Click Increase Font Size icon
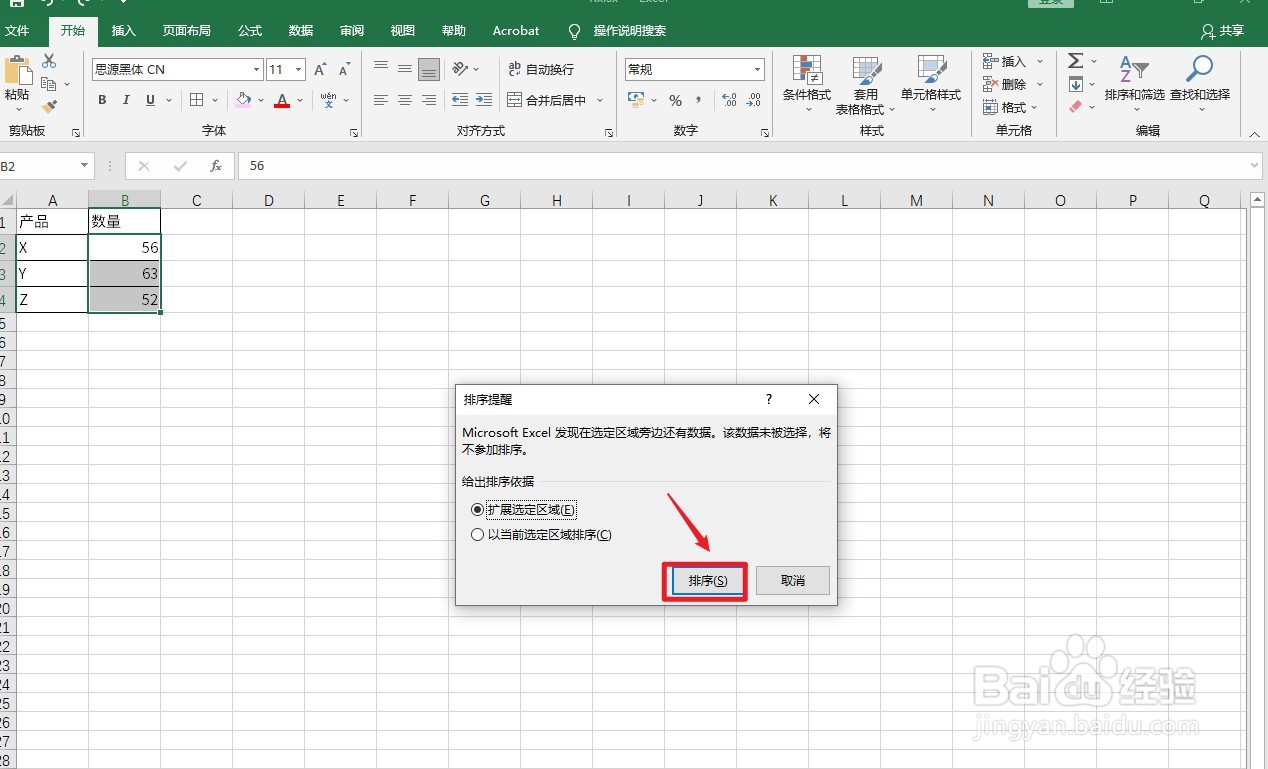The width and height of the screenshot is (1268, 769). tap(320, 70)
